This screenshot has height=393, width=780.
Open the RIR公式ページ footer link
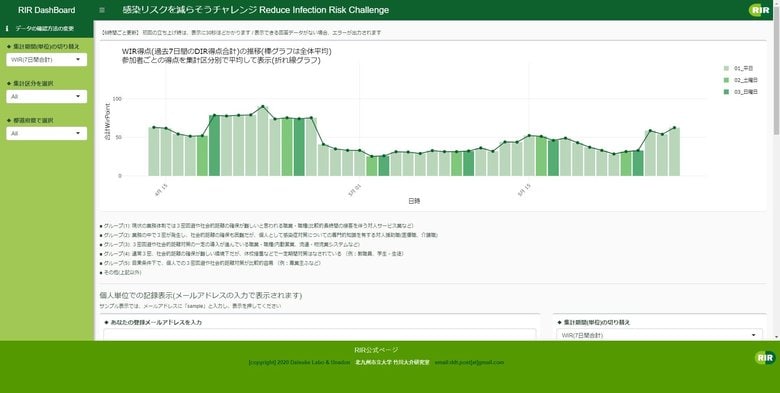point(376,350)
